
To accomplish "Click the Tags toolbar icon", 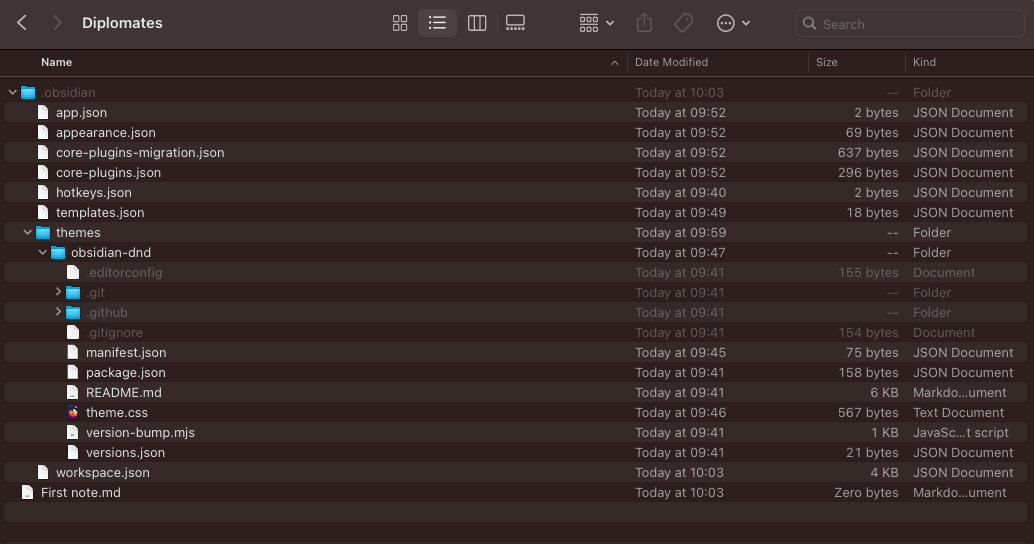I will (x=683, y=23).
